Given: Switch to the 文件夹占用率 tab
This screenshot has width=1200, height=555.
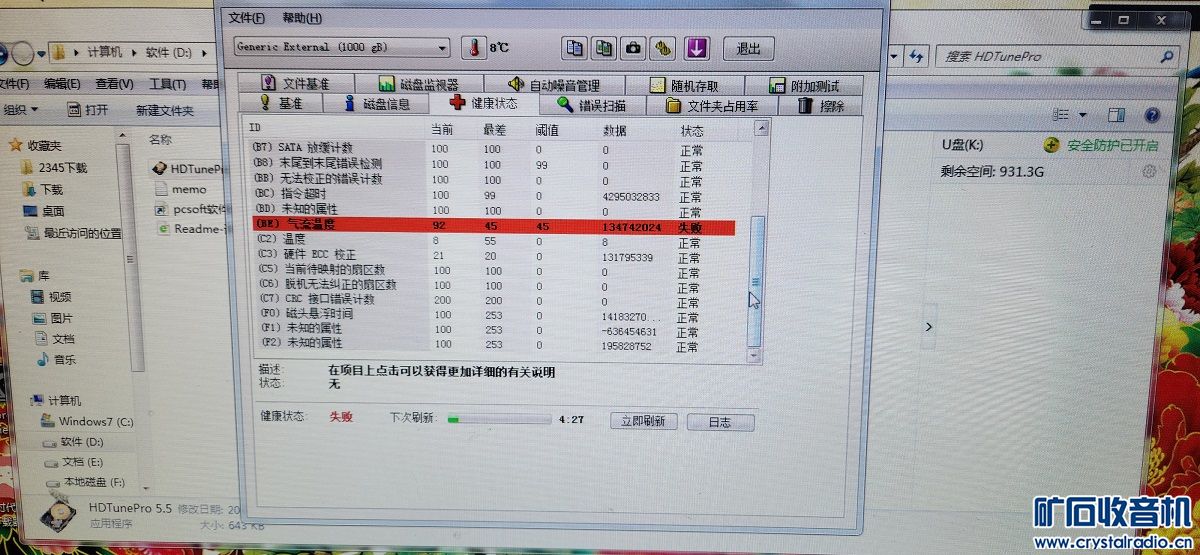Looking at the screenshot, I should (x=712, y=106).
